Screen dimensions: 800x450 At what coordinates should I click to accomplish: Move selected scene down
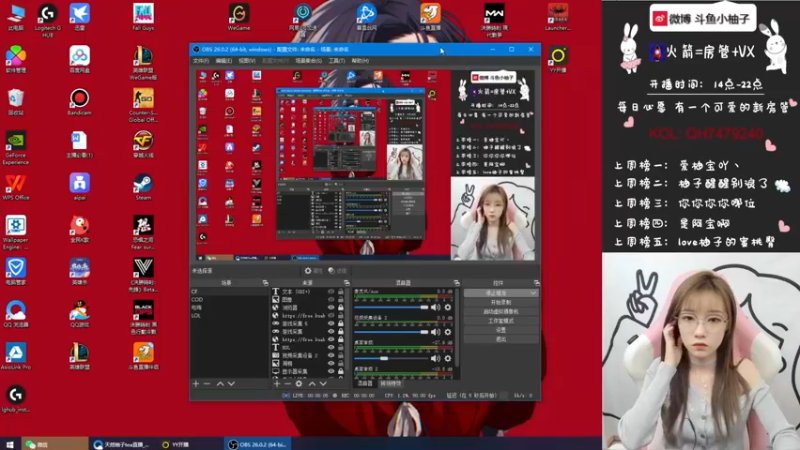pos(231,383)
